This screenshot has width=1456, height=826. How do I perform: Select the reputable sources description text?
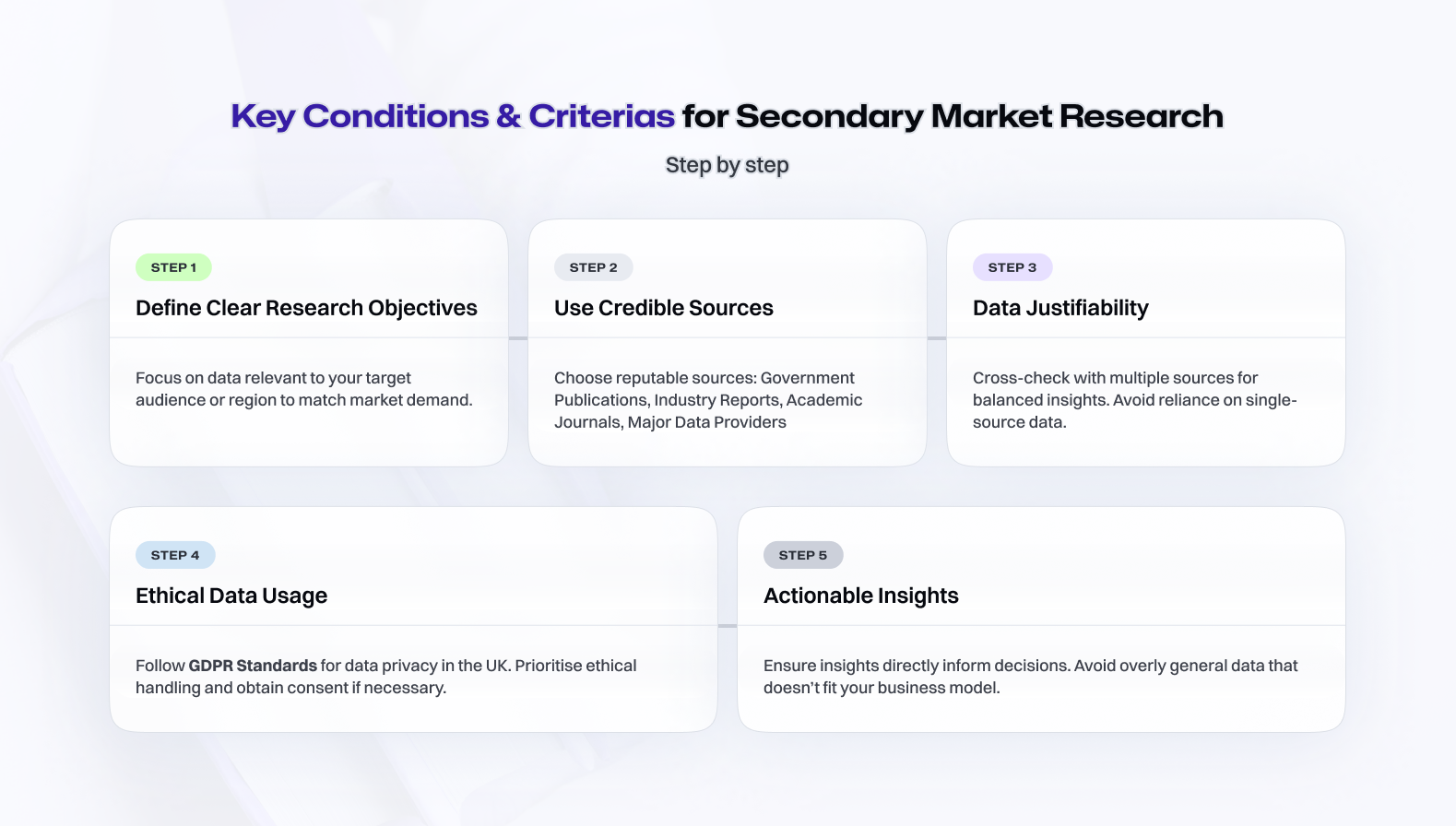click(708, 400)
